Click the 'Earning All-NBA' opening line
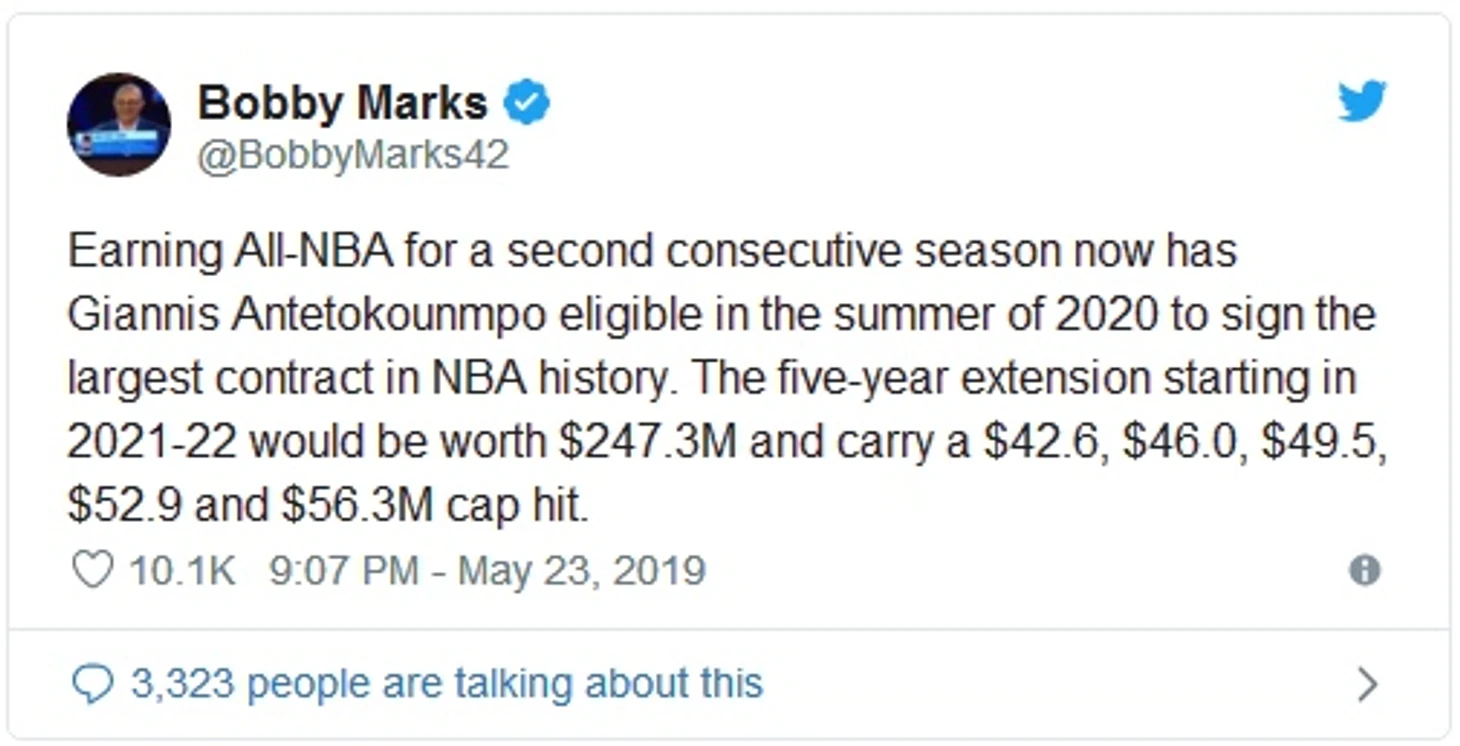The height and width of the screenshot is (746, 1460). 230,252
